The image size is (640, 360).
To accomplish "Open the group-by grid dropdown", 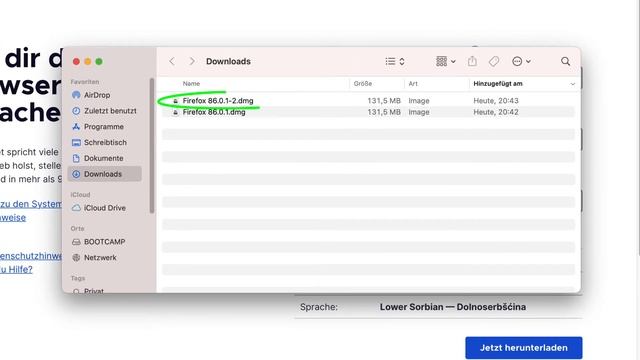I will coord(445,61).
